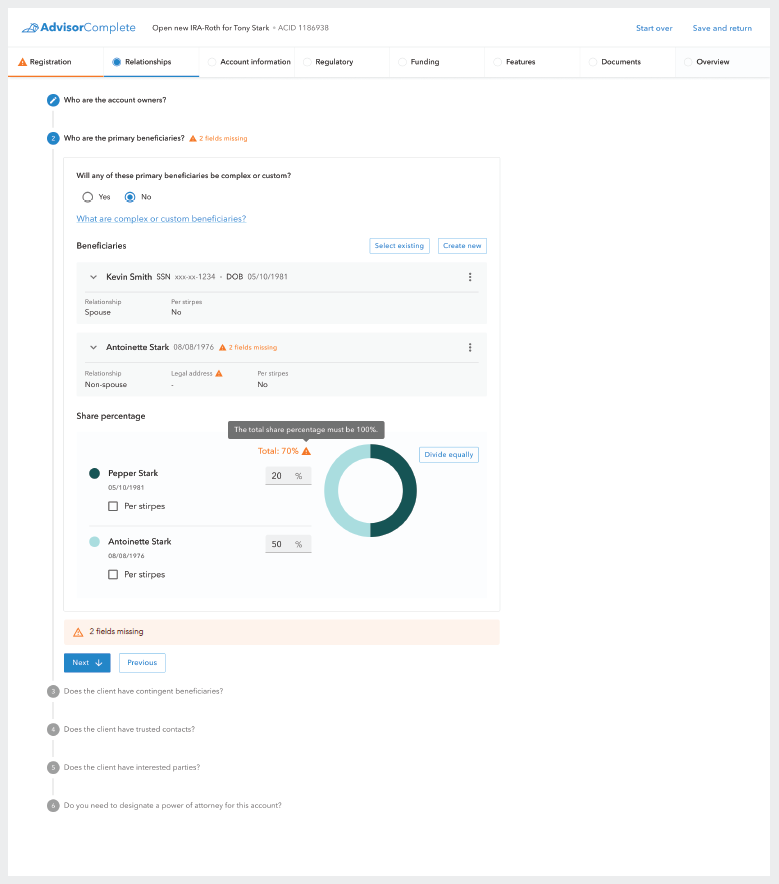Click the AdvisorComplete logo
This screenshot has height=884, width=779.
(x=78, y=28)
